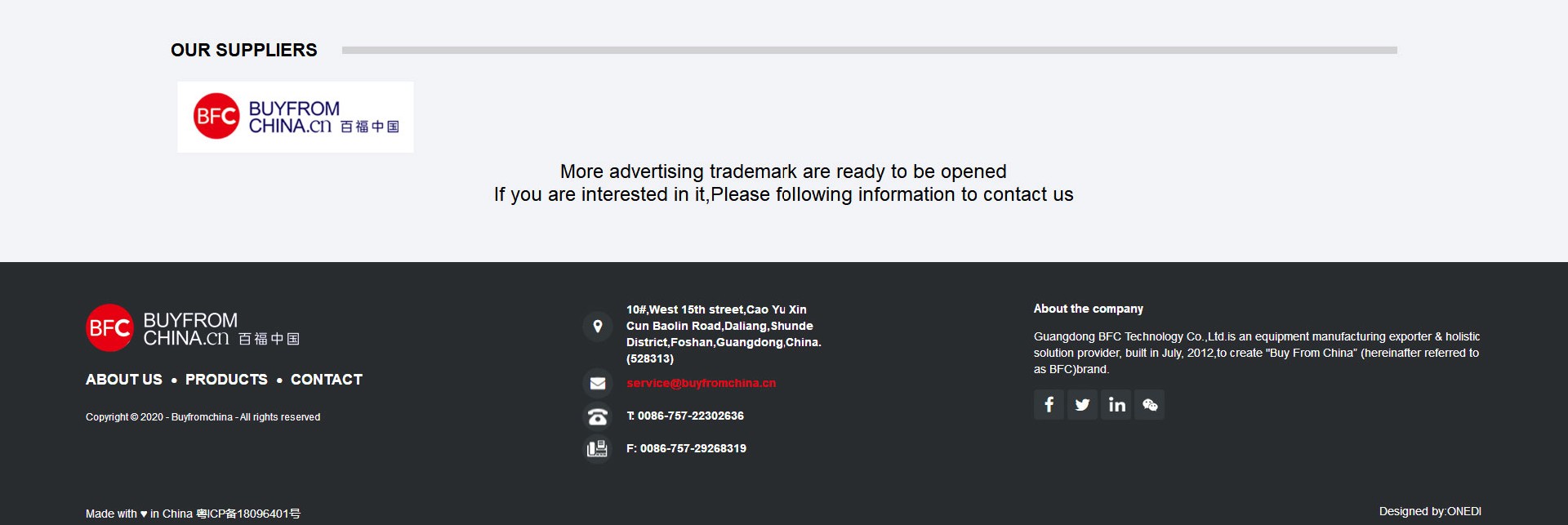Click the BFC logo in the footer

(193, 328)
